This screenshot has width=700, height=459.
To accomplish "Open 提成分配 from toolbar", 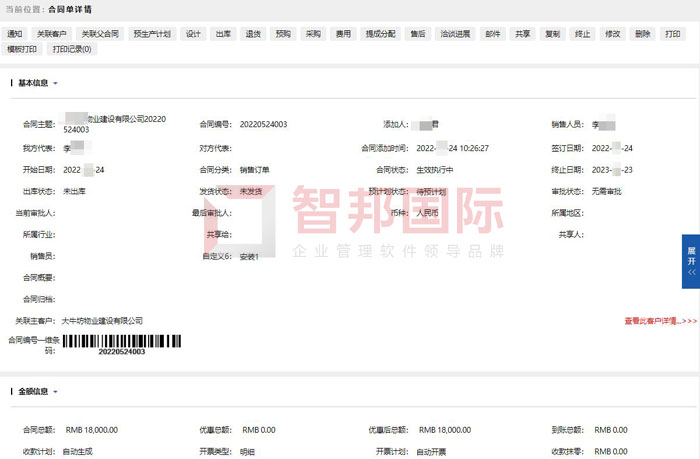I will (x=379, y=33).
